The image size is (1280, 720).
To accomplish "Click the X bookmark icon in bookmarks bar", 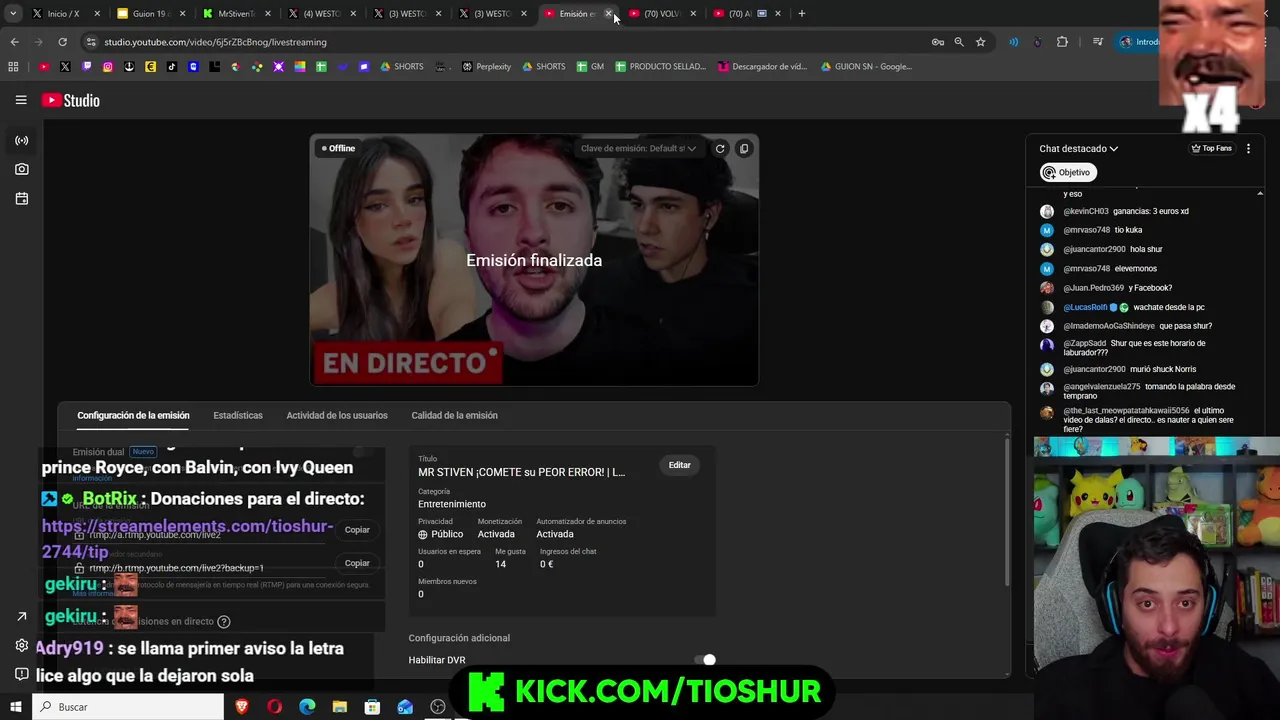I will (65, 67).
